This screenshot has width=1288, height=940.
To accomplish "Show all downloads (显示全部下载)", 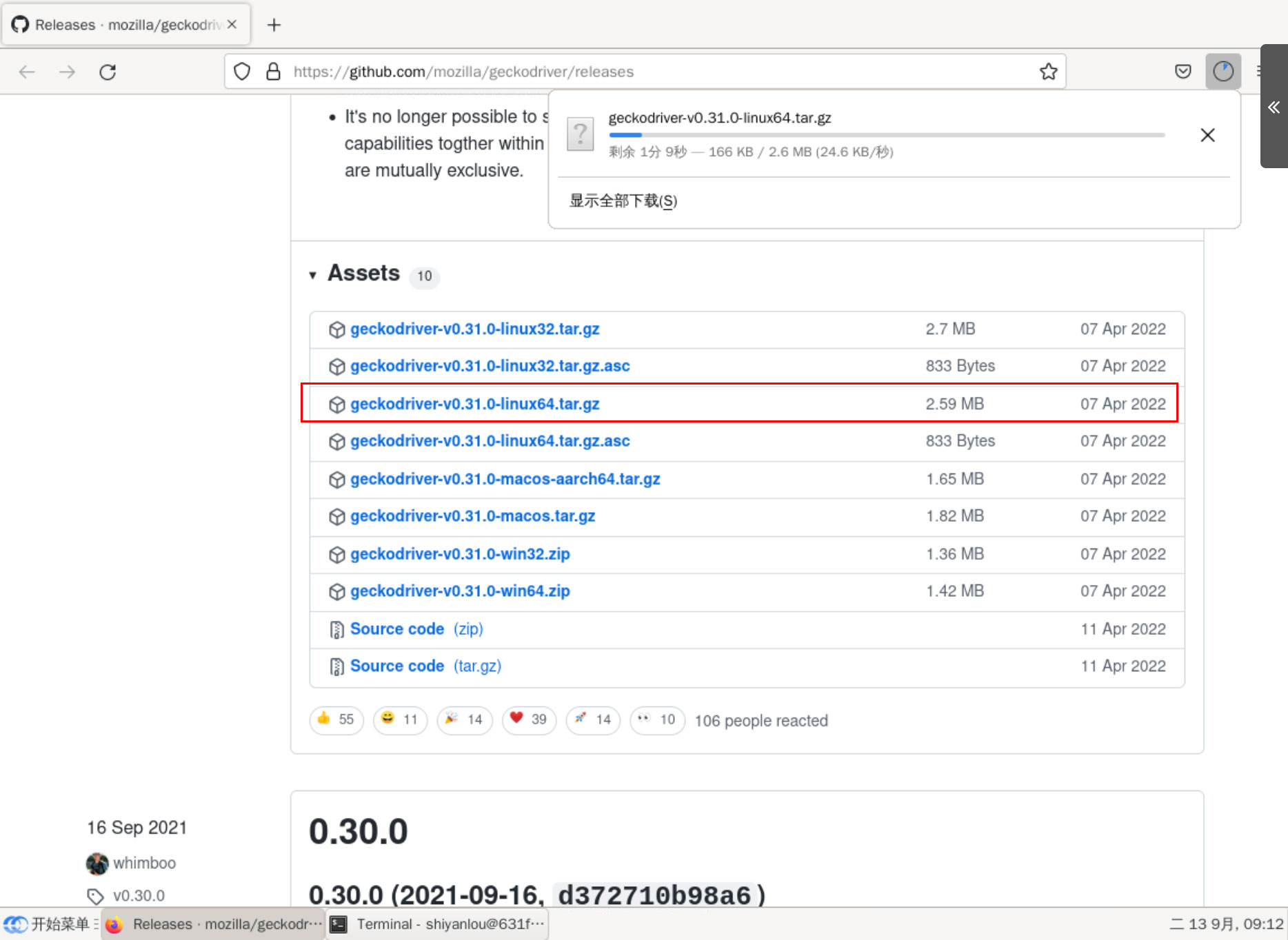I will click(623, 201).
